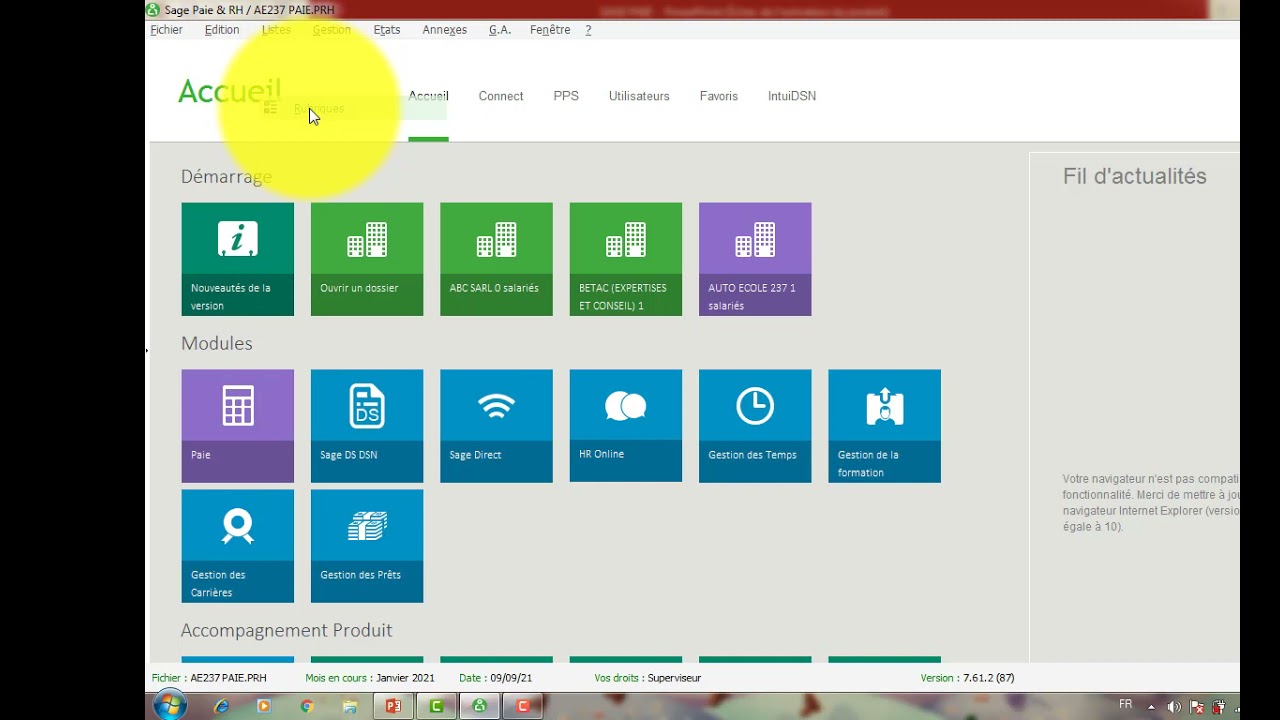
Task: Open the Action Center flag icon
Action: click(1195, 706)
